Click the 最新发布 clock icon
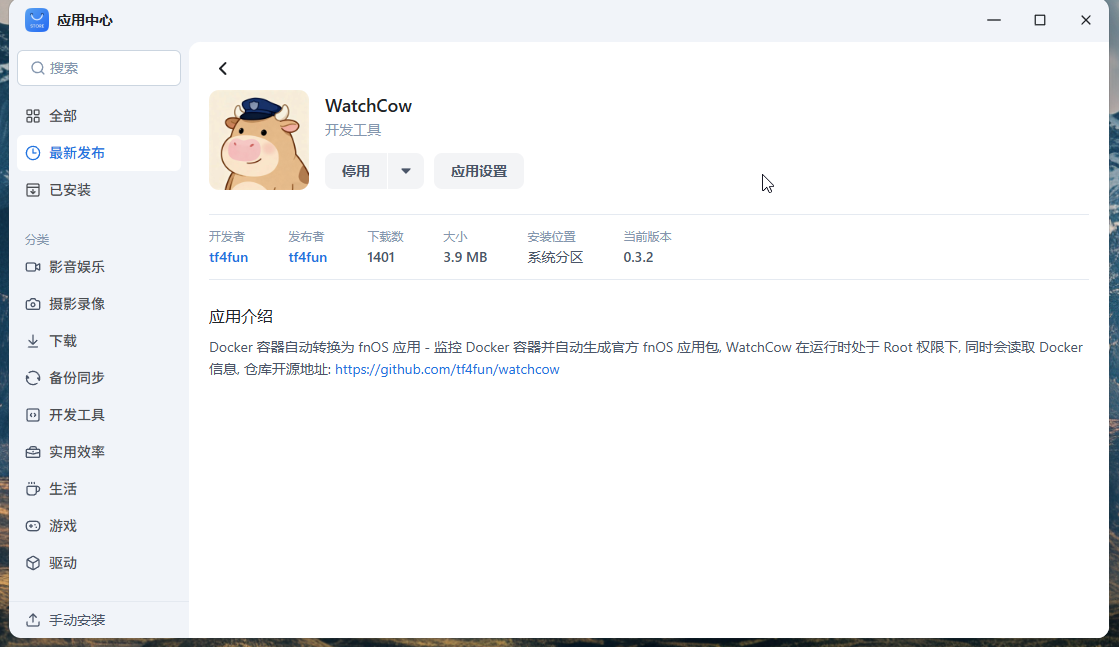1119x647 pixels. tap(33, 153)
